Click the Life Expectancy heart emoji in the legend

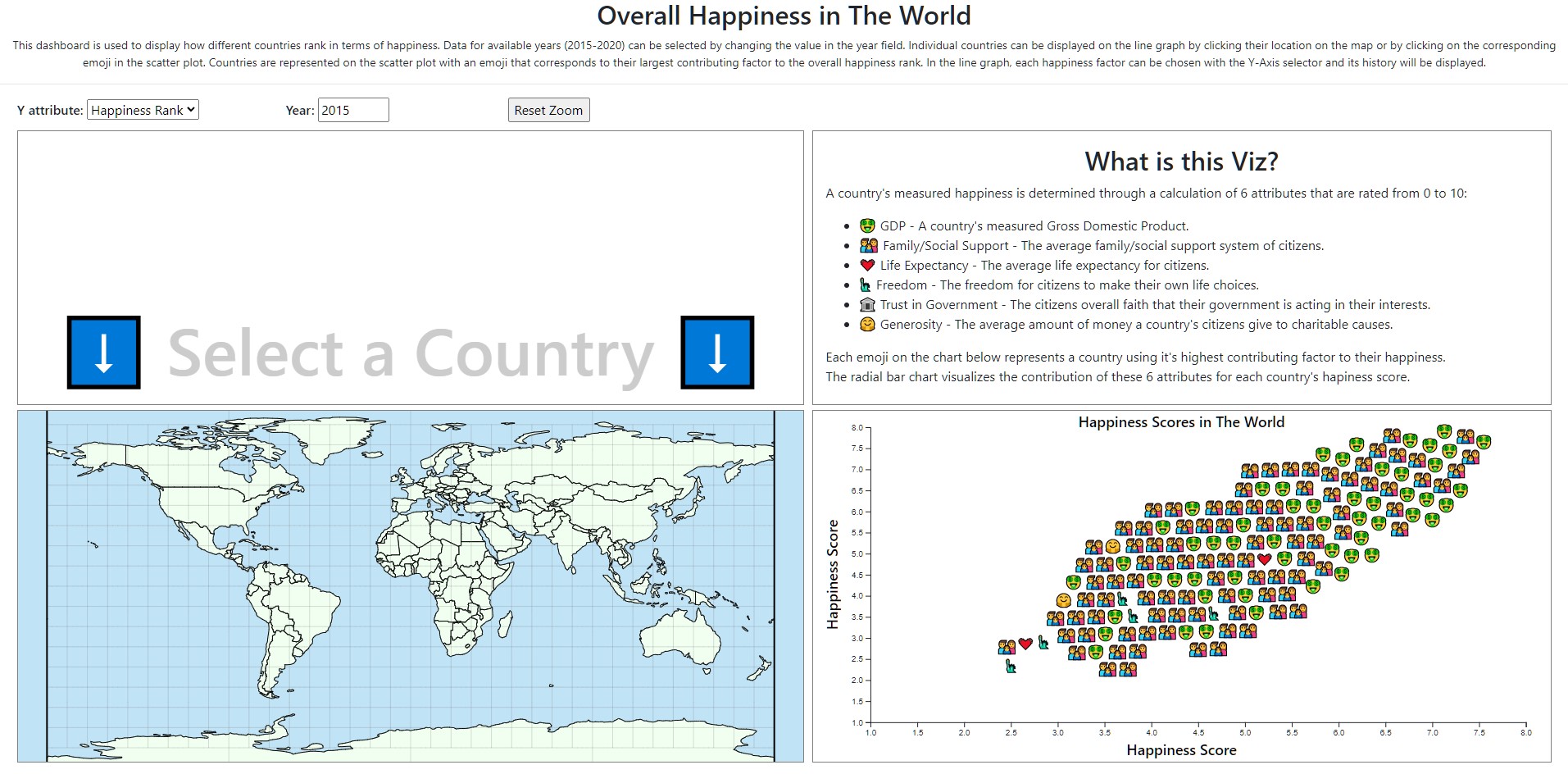pos(866,265)
